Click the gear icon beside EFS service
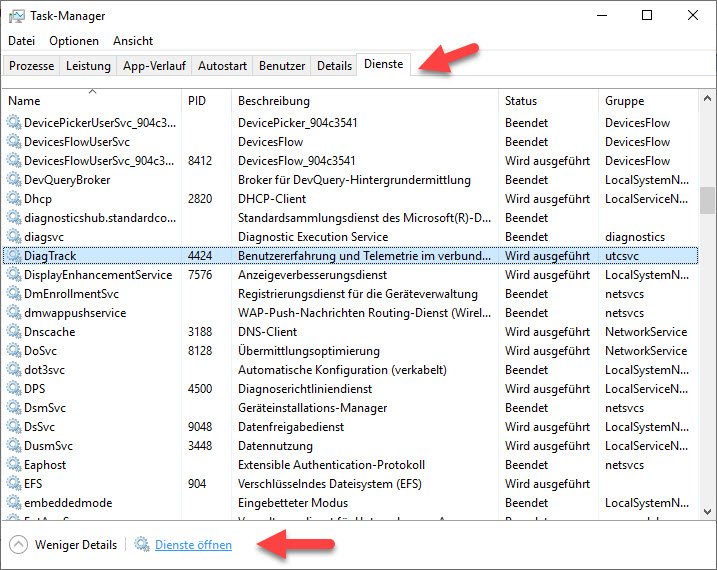The width and height of the screenshot is (717, 570). pyautogui.click(x=14, y=484)
